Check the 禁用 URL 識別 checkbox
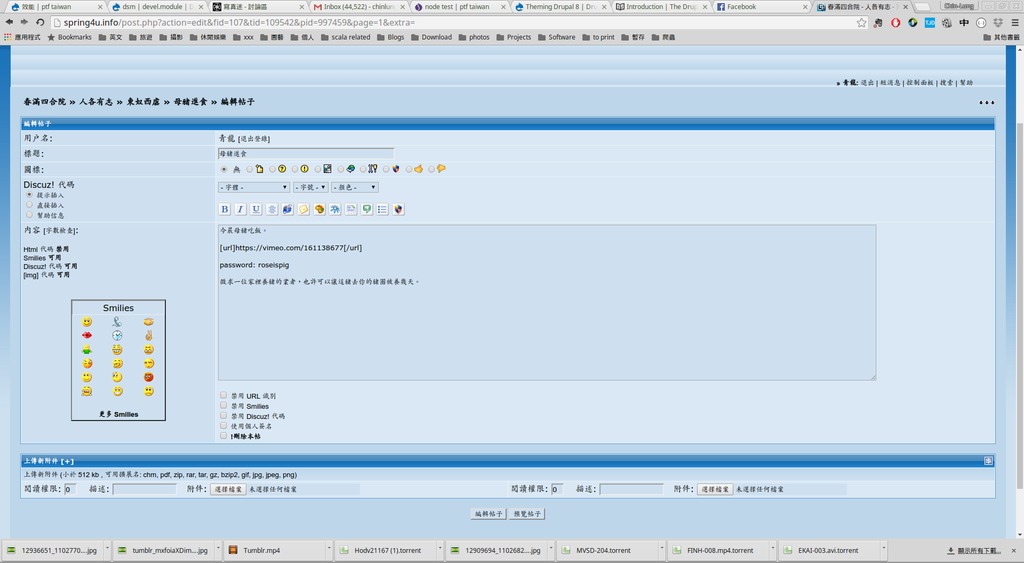This screenshot has height=563, width=1024. pyautogui.click(x=224, y=395)
